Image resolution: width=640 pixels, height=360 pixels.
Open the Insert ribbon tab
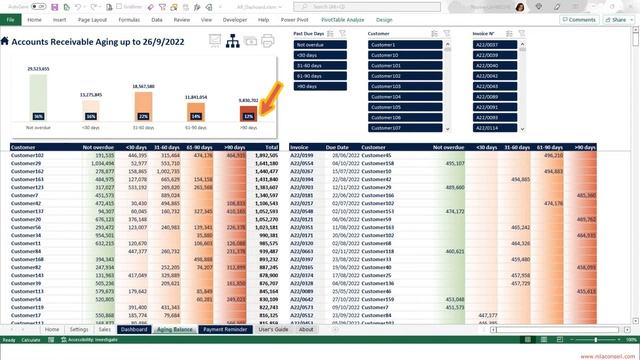point(59,20)
